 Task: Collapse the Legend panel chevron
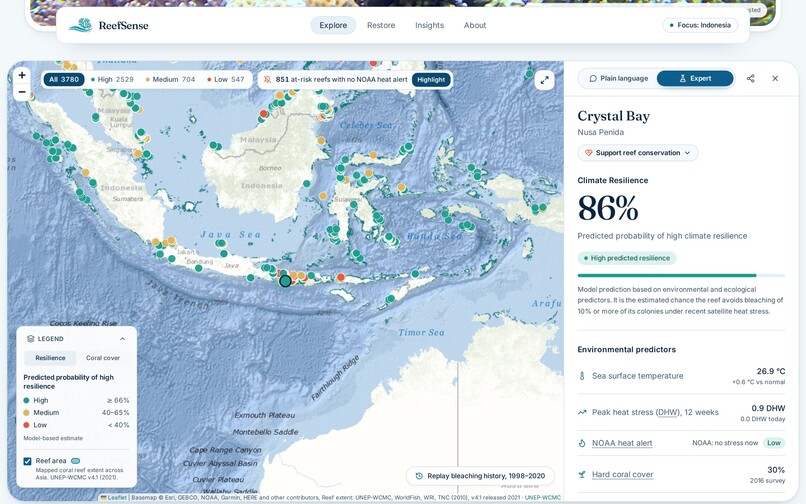point(122,339)
